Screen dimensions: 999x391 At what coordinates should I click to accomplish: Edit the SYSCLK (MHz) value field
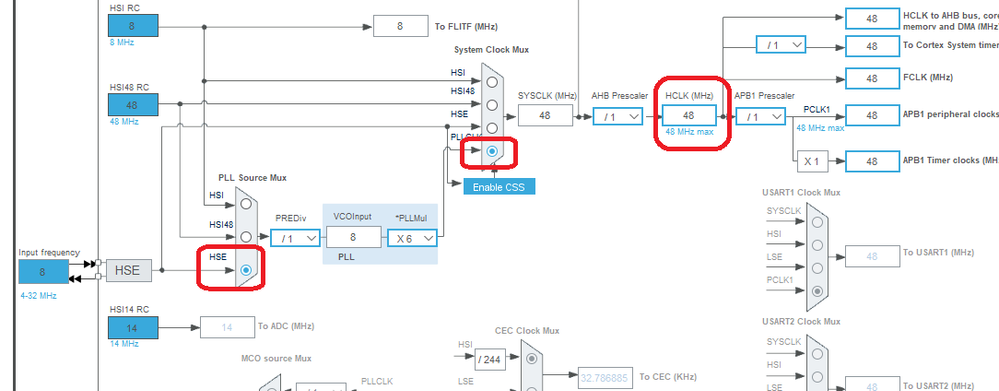coord(545,116)
